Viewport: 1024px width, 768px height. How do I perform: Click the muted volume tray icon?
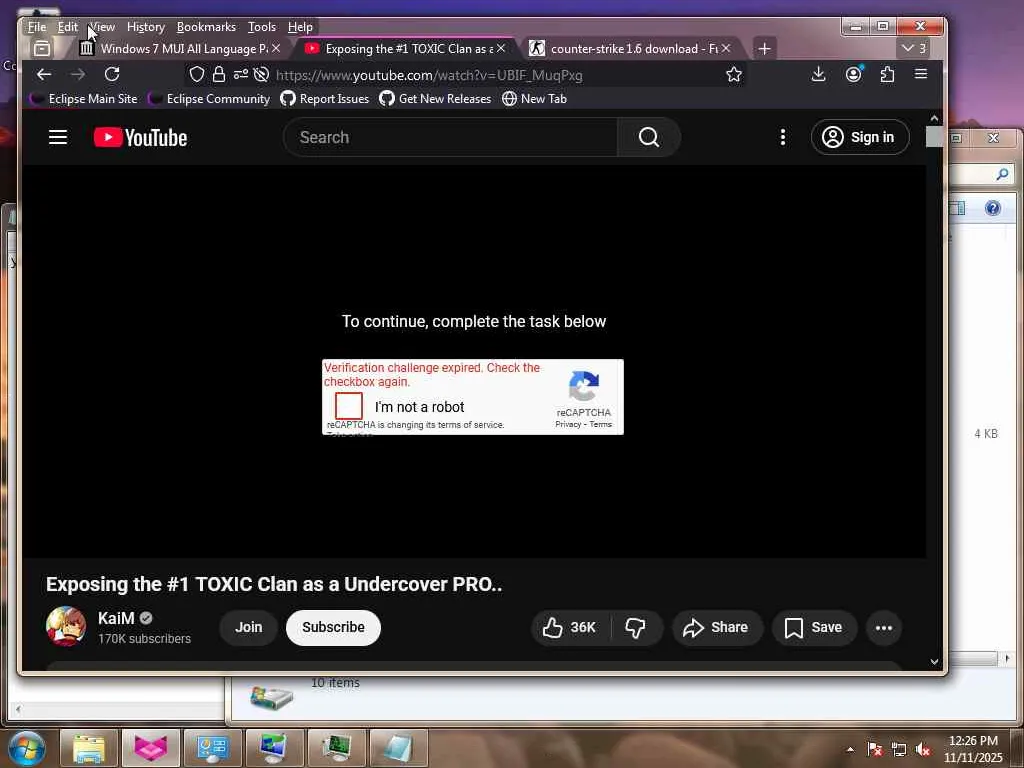tap(923, 750)
